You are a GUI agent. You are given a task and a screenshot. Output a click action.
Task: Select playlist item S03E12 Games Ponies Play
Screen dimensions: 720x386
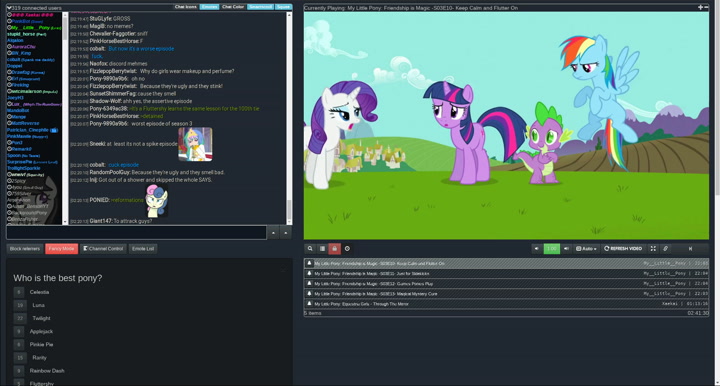(x=506, y=284)
